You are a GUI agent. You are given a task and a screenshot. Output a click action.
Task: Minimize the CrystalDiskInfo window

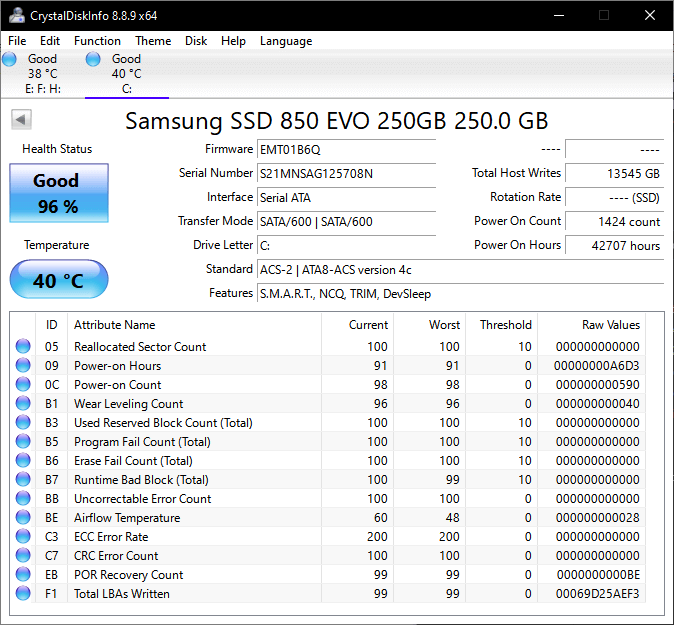click(559, 15)
